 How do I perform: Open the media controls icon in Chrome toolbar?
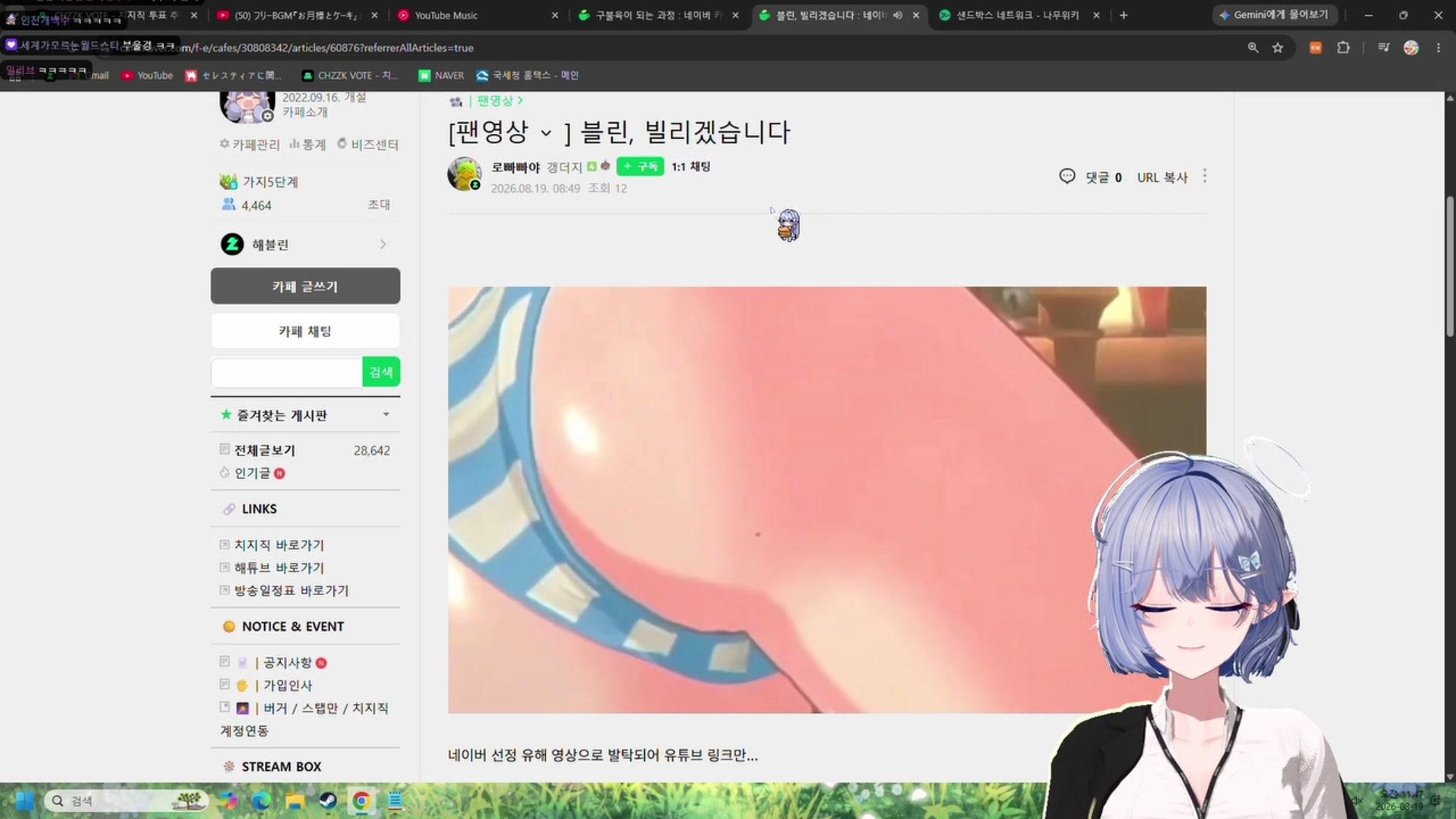1384,47
